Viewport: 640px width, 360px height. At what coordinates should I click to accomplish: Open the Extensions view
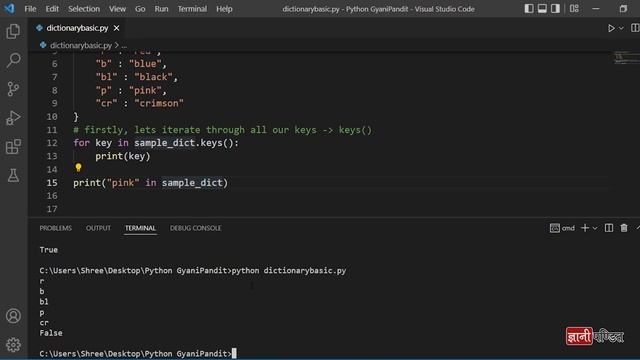[x=13, y=147]
